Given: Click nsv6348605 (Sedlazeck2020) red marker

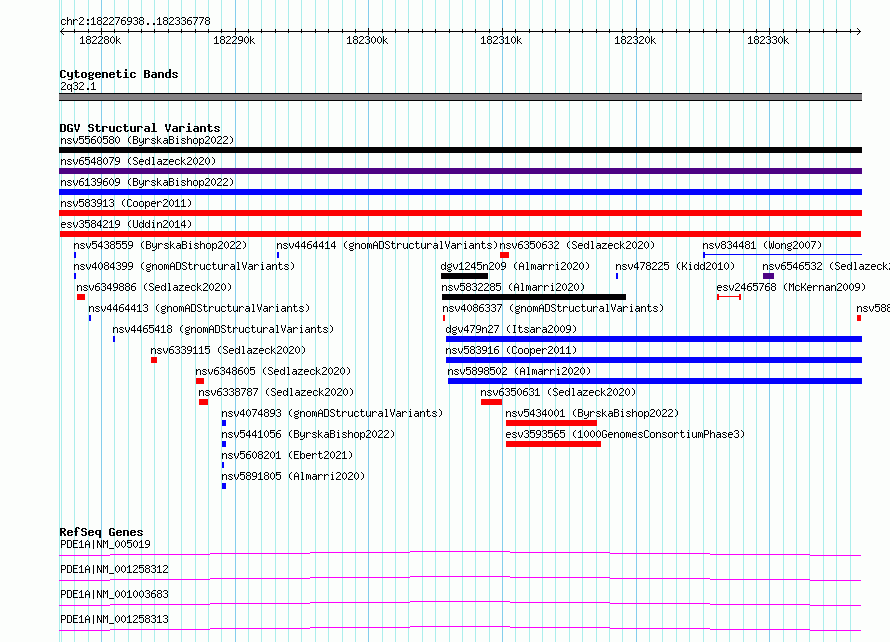Looking at the screenshot, I should (x=200, y=381).
